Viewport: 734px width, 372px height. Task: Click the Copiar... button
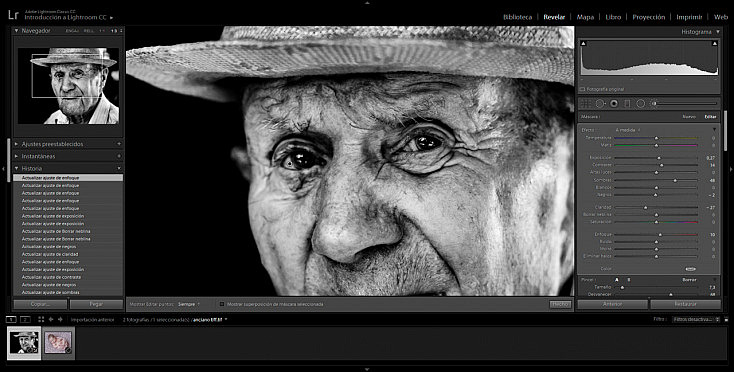coord(41,304)
